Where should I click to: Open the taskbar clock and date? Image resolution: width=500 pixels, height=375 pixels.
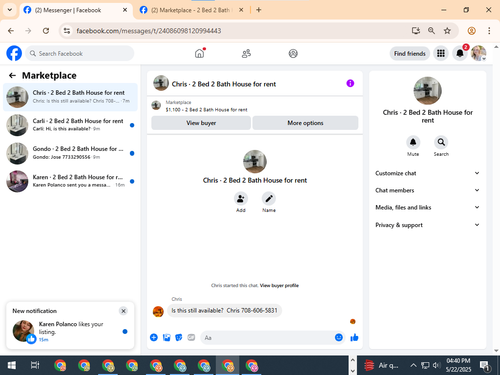click(x=458, y=365)
